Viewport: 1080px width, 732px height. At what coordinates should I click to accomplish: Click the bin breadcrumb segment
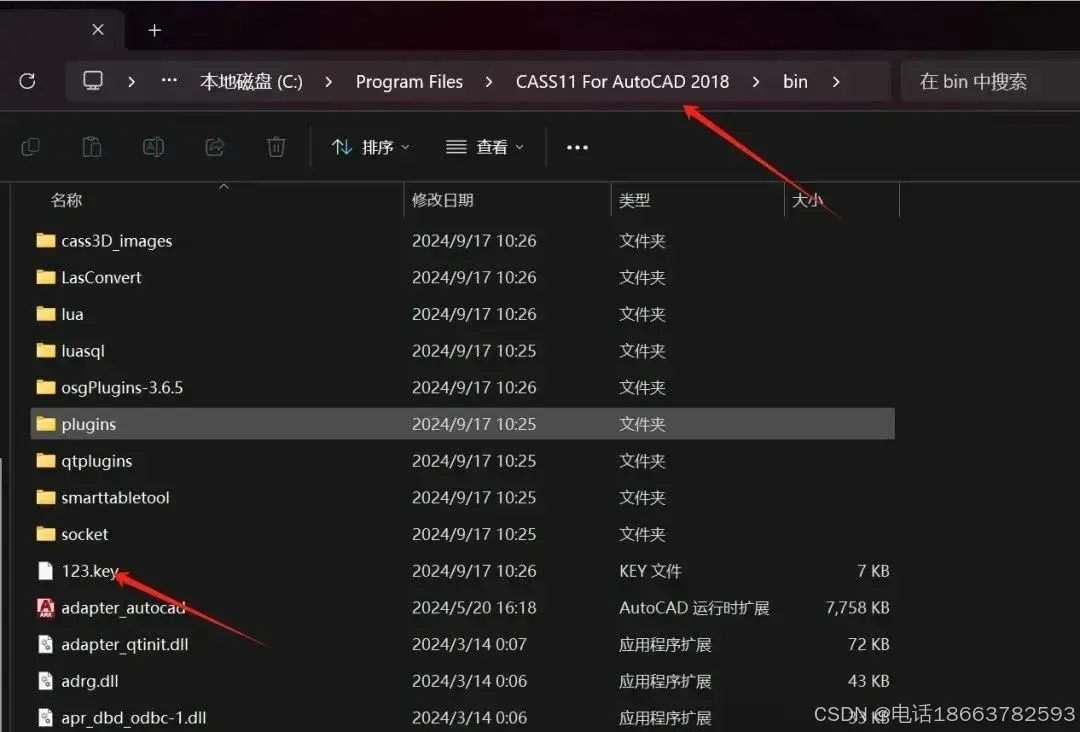(795, 82)
